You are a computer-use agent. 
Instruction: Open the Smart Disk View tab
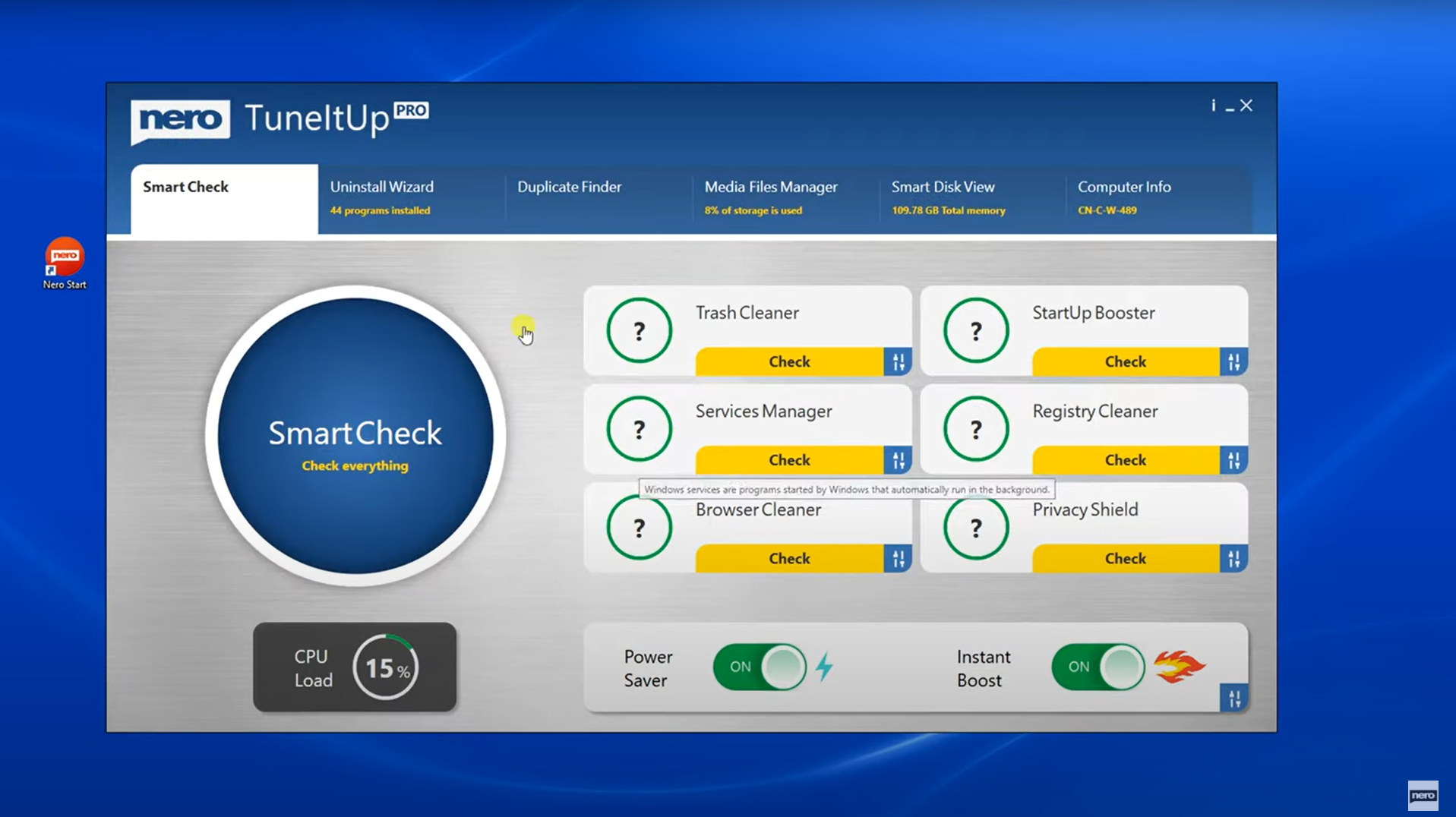click(x=972, y=198)
